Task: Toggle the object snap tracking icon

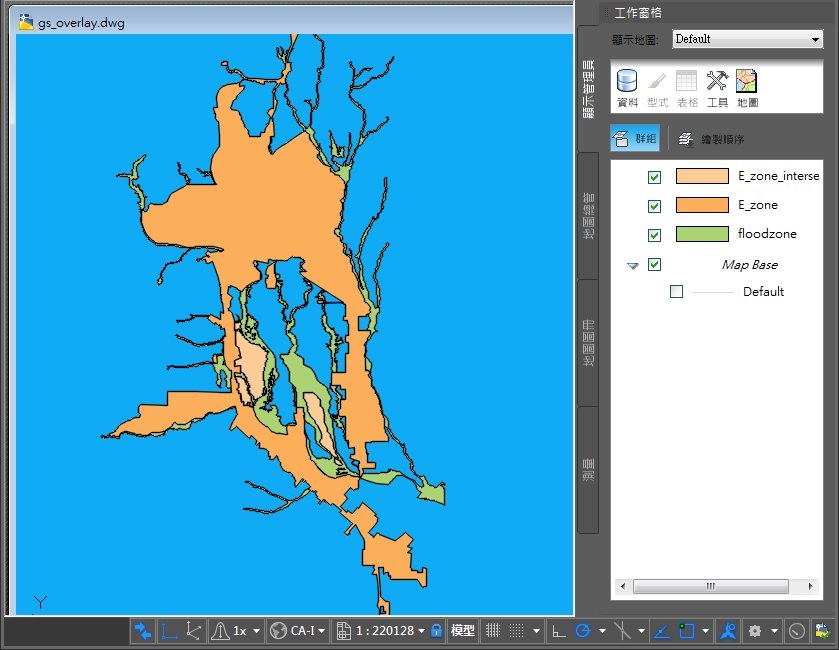Action: [662, 631]
